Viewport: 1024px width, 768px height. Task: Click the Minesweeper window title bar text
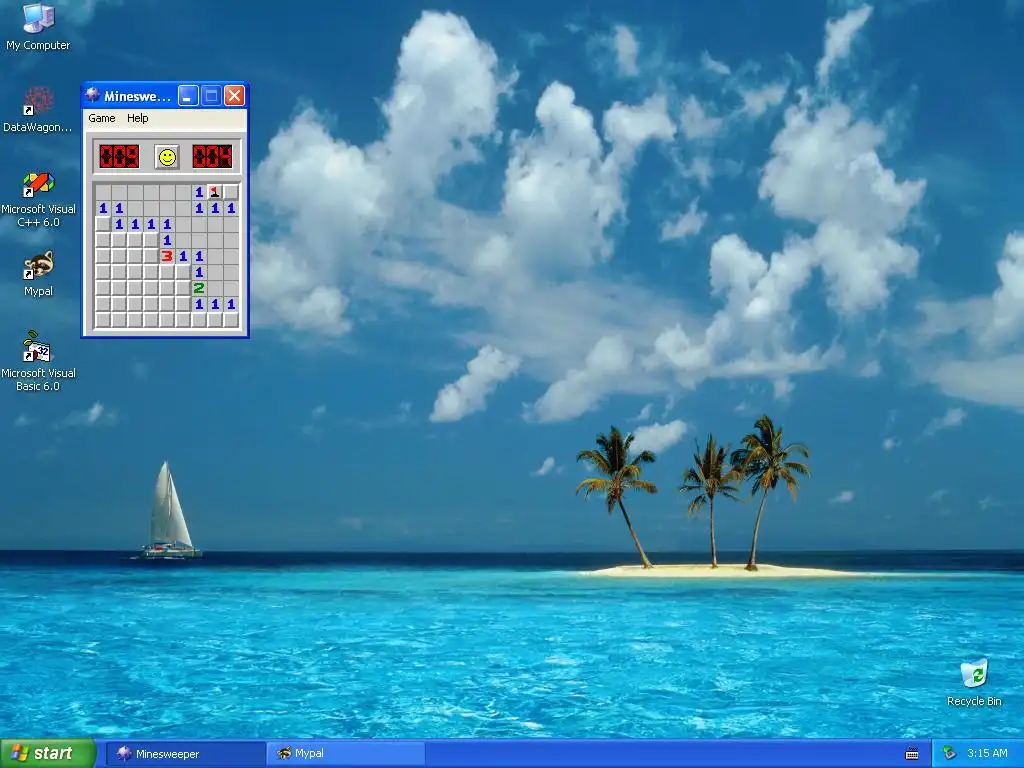(137, 96)
